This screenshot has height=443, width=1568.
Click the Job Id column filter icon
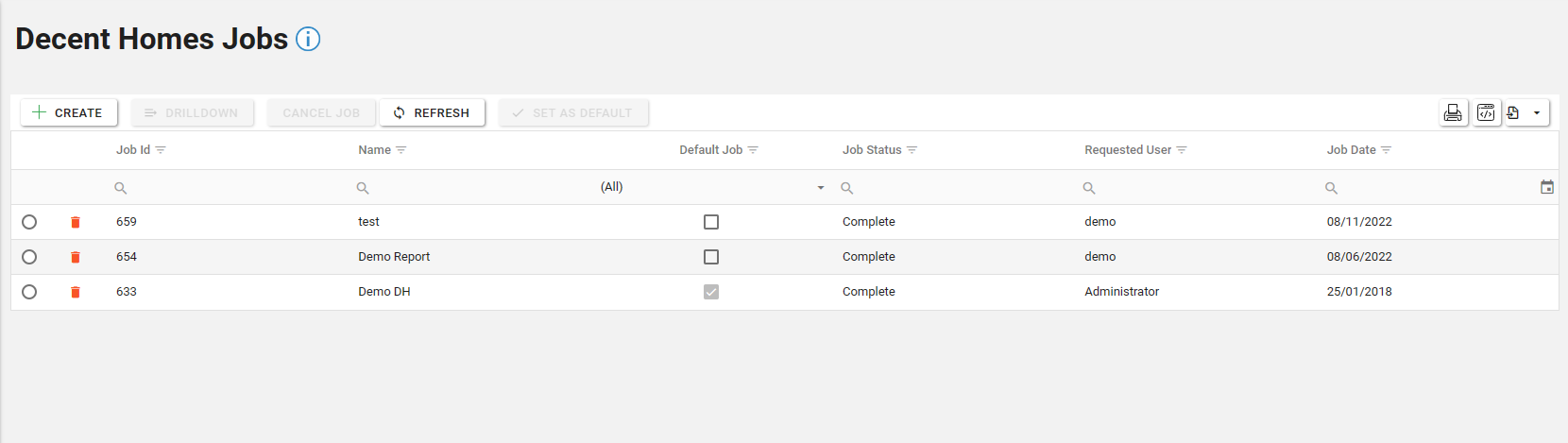pyautogui.click(x=161, y=150)
